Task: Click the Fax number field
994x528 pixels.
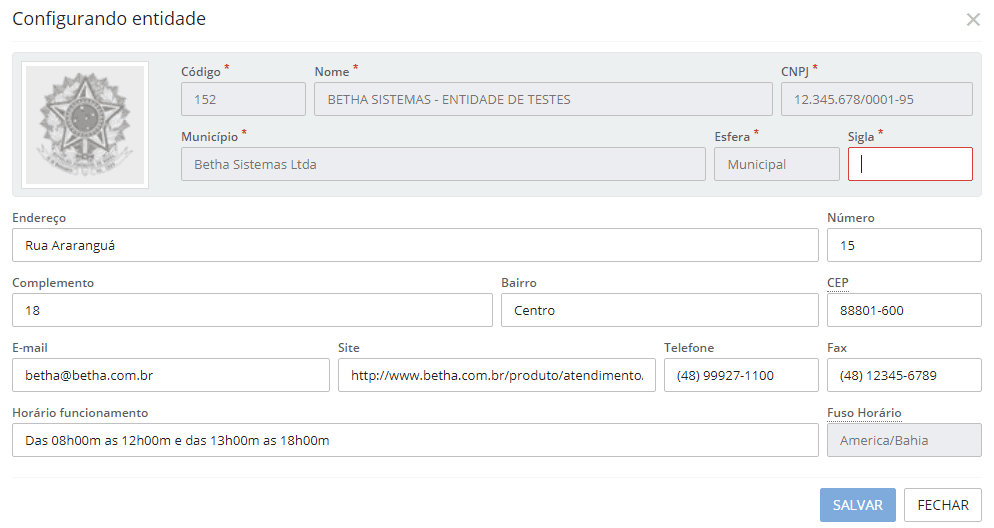Action: [x=904, y=375]
